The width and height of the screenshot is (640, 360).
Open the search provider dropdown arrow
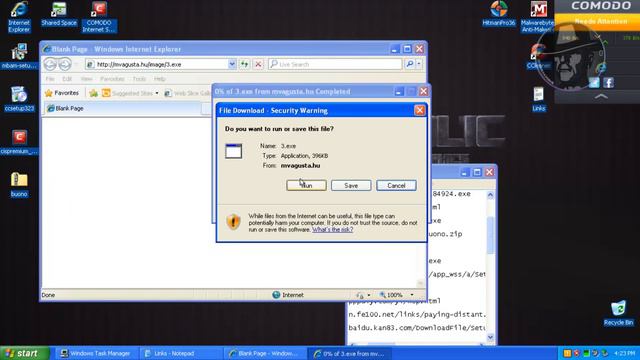tap(419, 64)
